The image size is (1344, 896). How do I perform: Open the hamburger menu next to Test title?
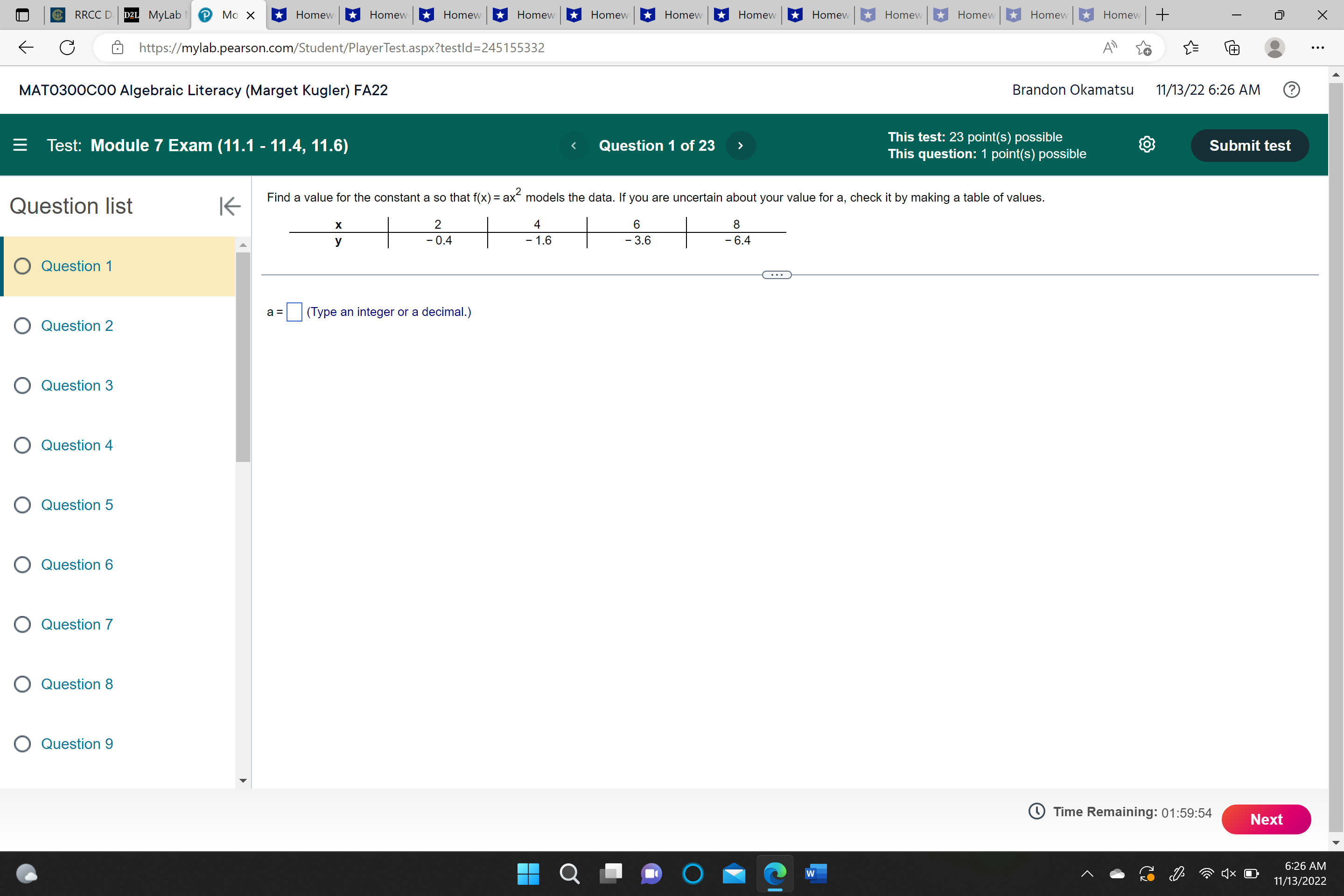[x=20, y=145]
